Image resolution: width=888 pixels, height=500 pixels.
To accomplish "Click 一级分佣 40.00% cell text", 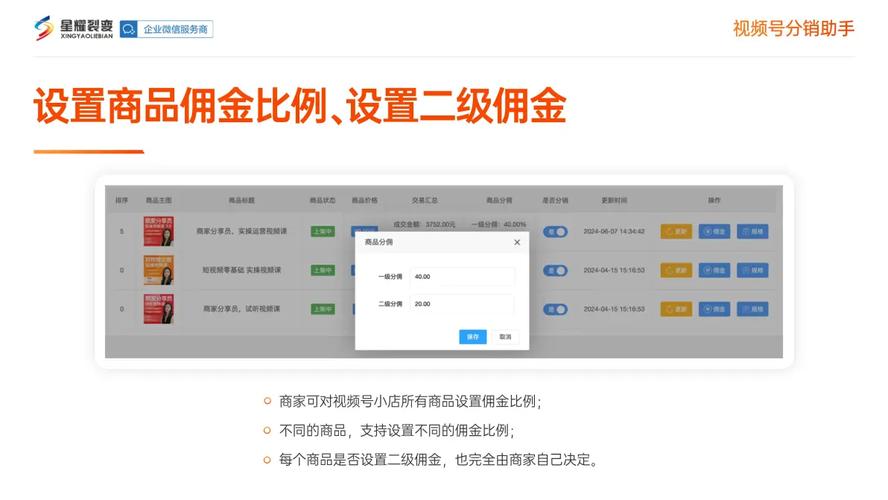I will 499,225.
